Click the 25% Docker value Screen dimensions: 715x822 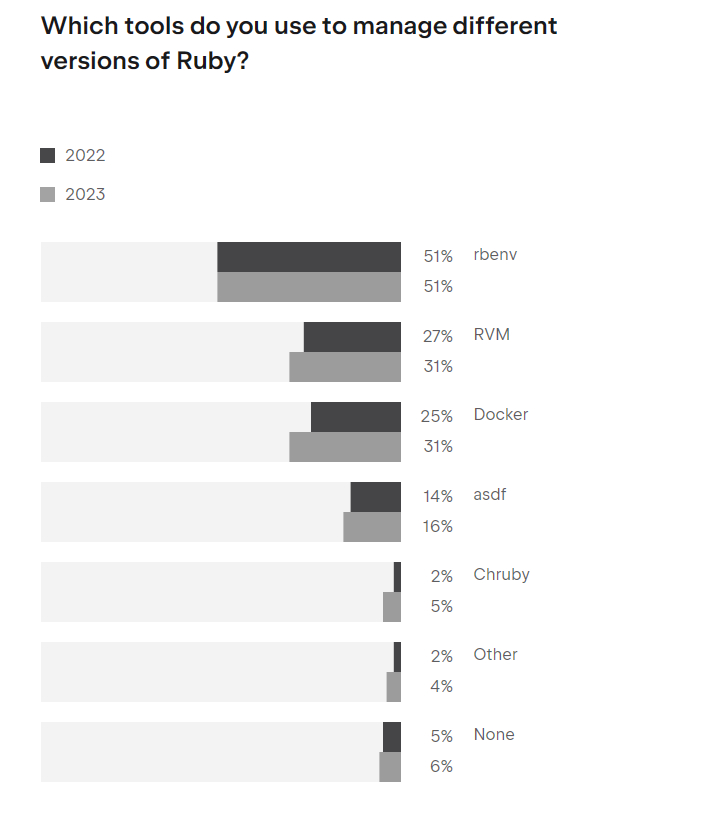tap(437, 416)
